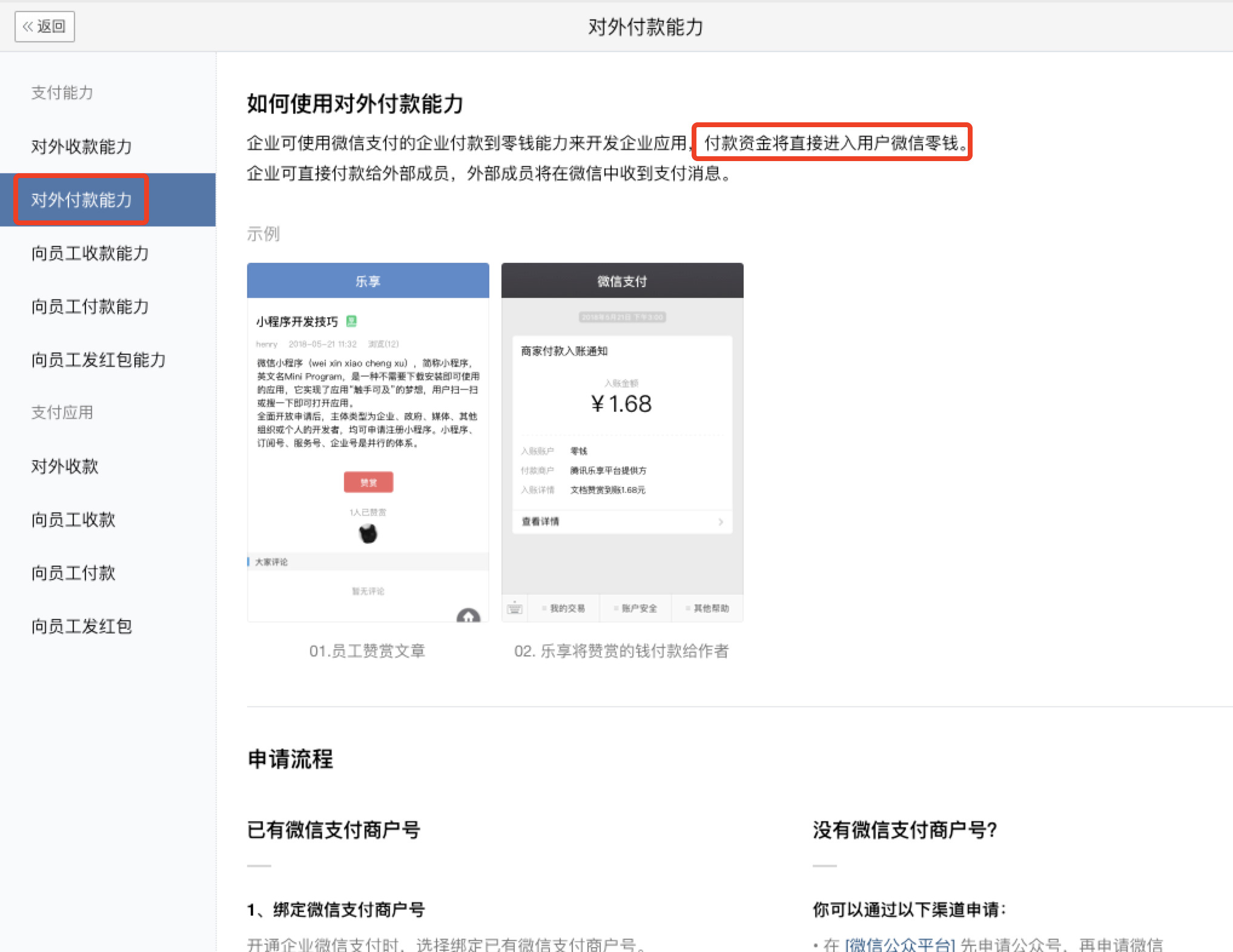Open 向员工发红包能力 sidebar item

click(98, 360)
